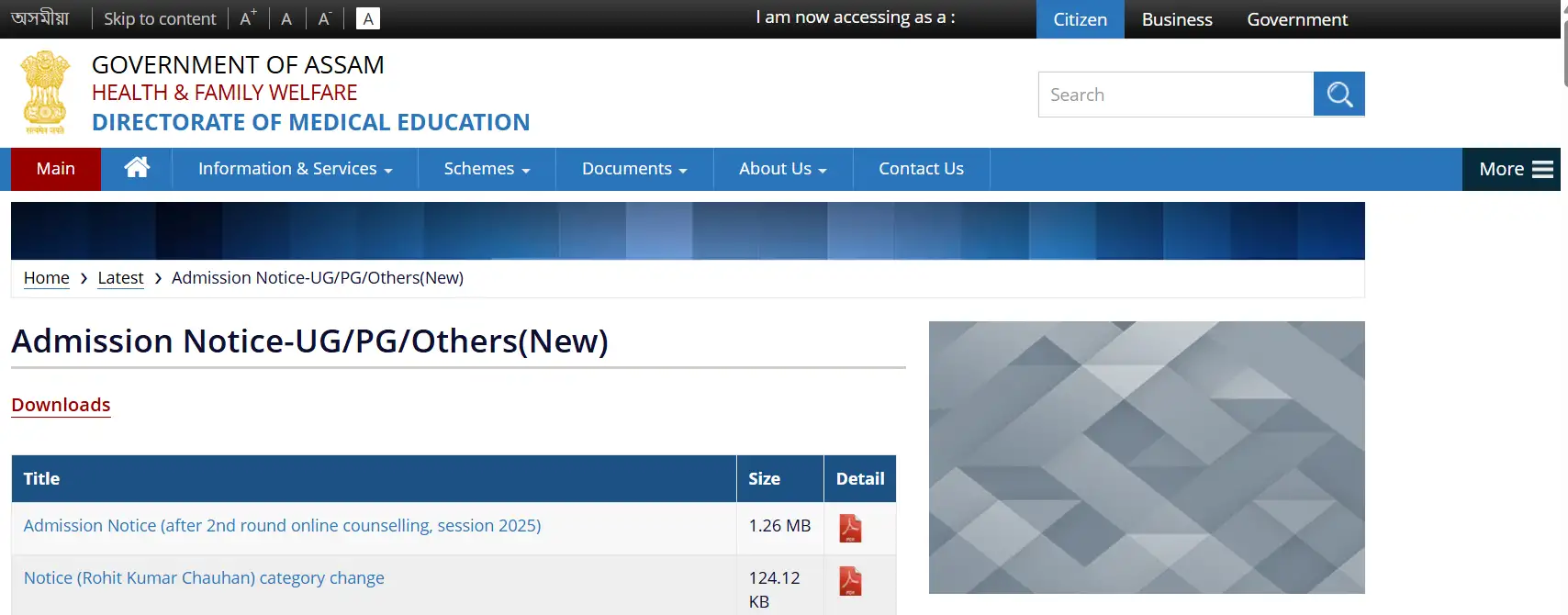The image size is (1568, 615).
Task: Decrease font size with A- button
Action: pos(324,18)
